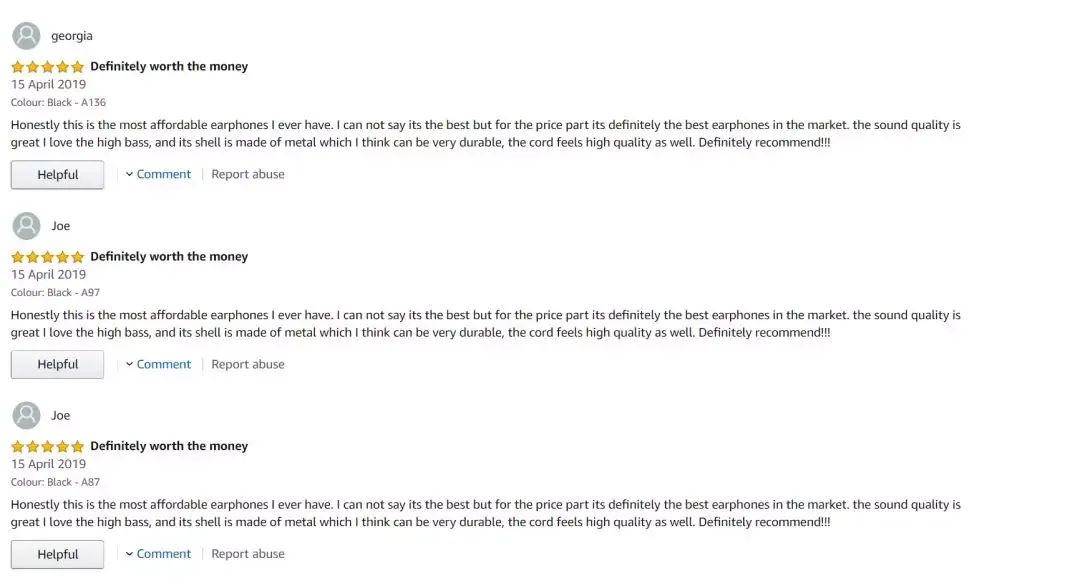Open first Joe reviewer name link

click(x=61, y=226)
